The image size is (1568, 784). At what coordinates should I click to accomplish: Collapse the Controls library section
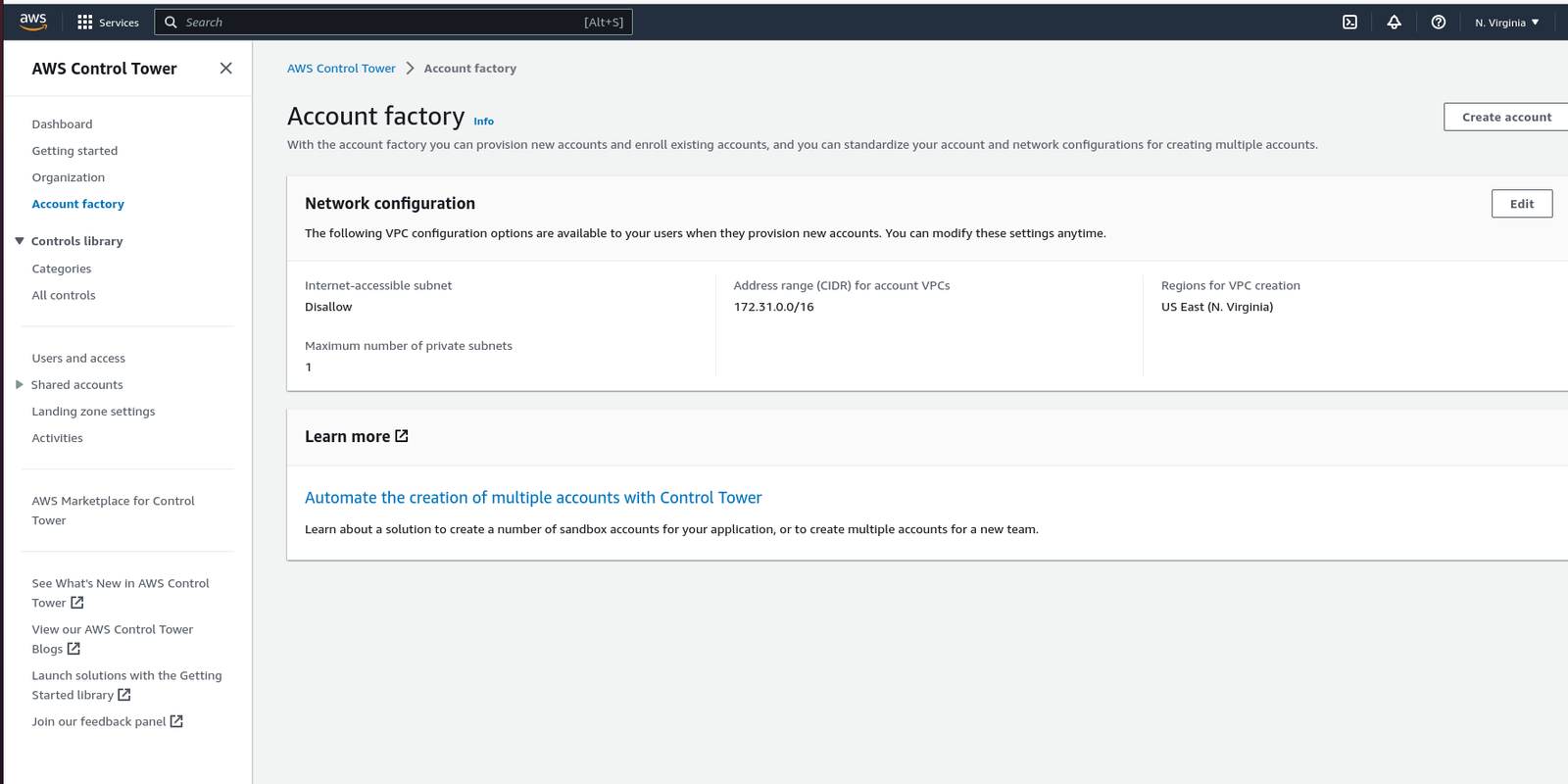pyautogui.click(x=20, y=241)
